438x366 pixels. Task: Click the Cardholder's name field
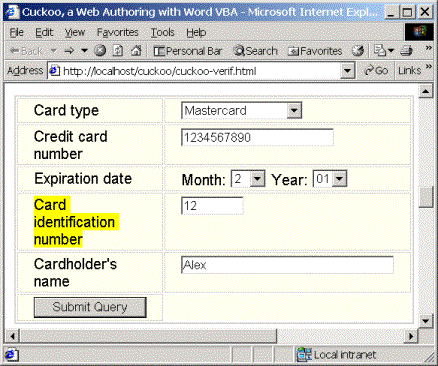[x=287, y=265]
